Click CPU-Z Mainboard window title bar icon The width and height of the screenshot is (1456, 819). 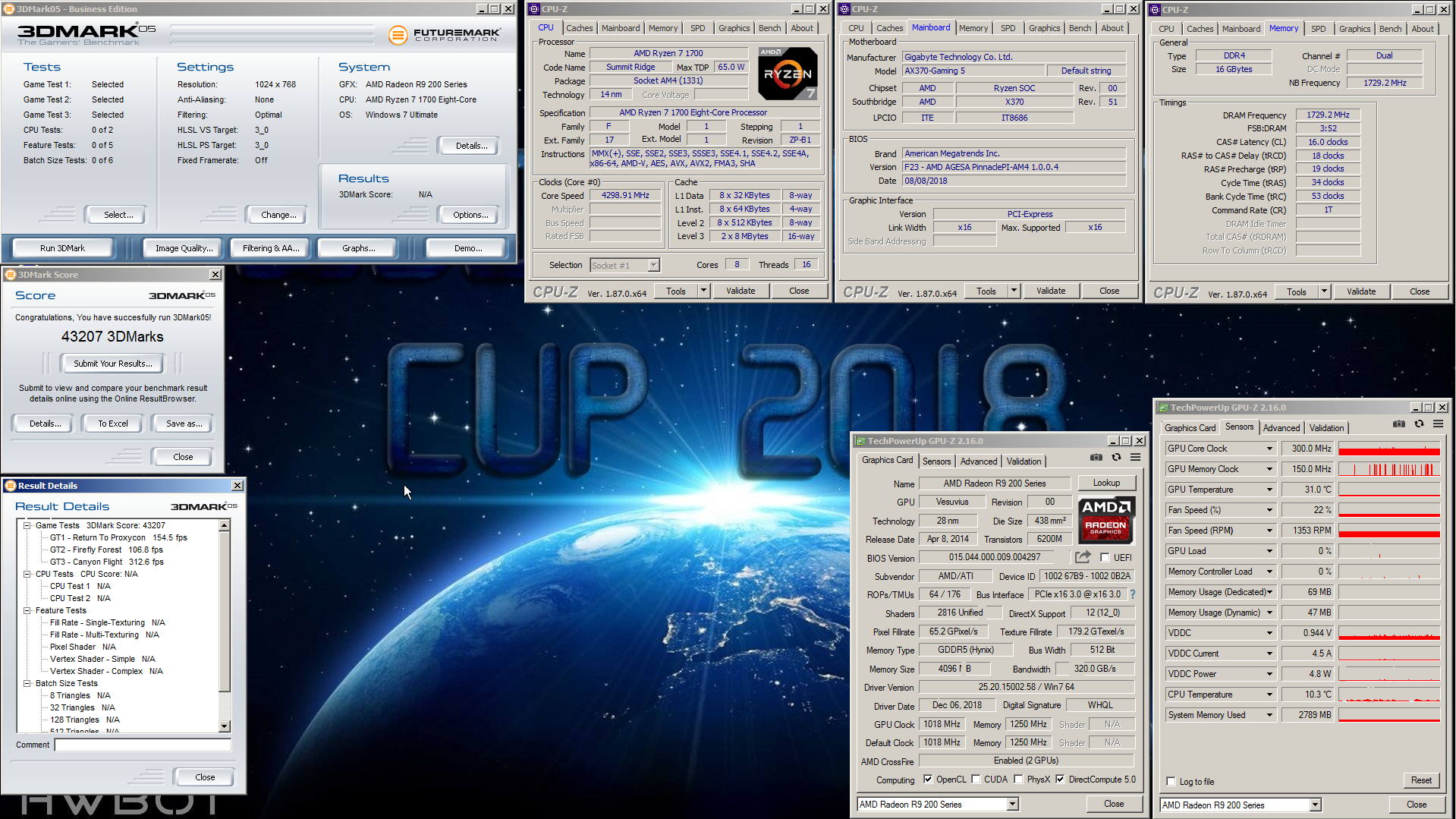(844, 9)
